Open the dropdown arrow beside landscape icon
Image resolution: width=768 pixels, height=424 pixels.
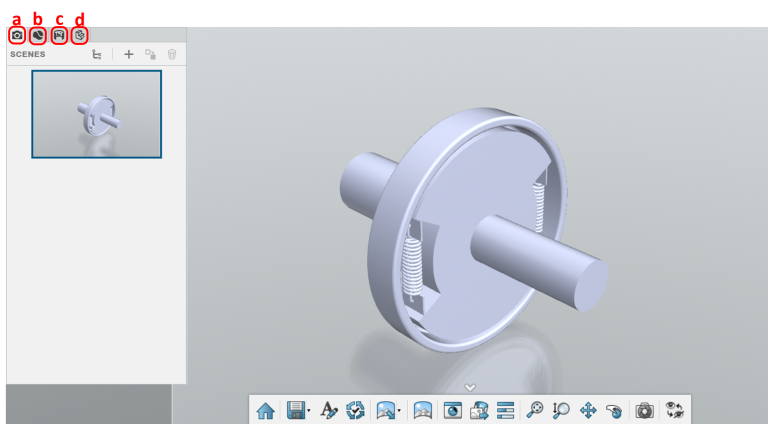coord(399,411)
